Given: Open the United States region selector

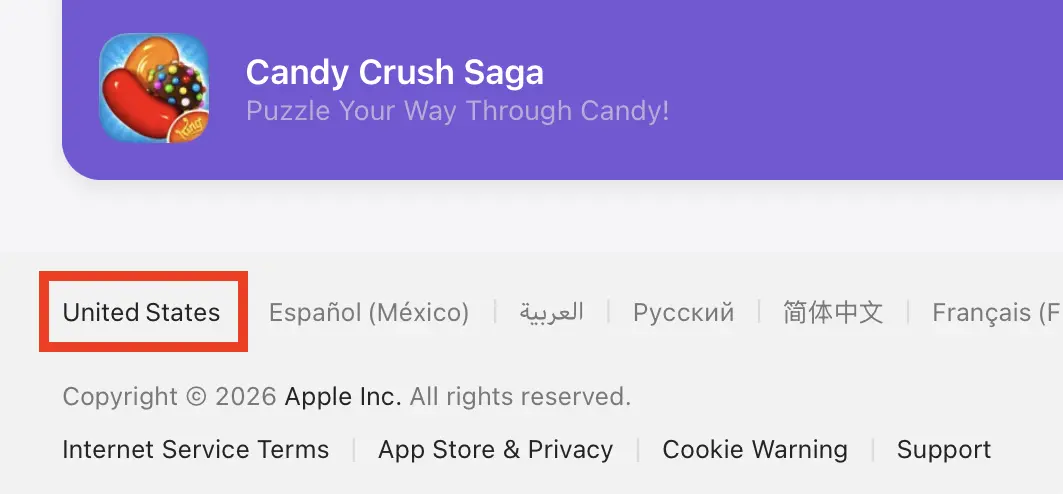Looking at the screenshot, I should [141, 313].
